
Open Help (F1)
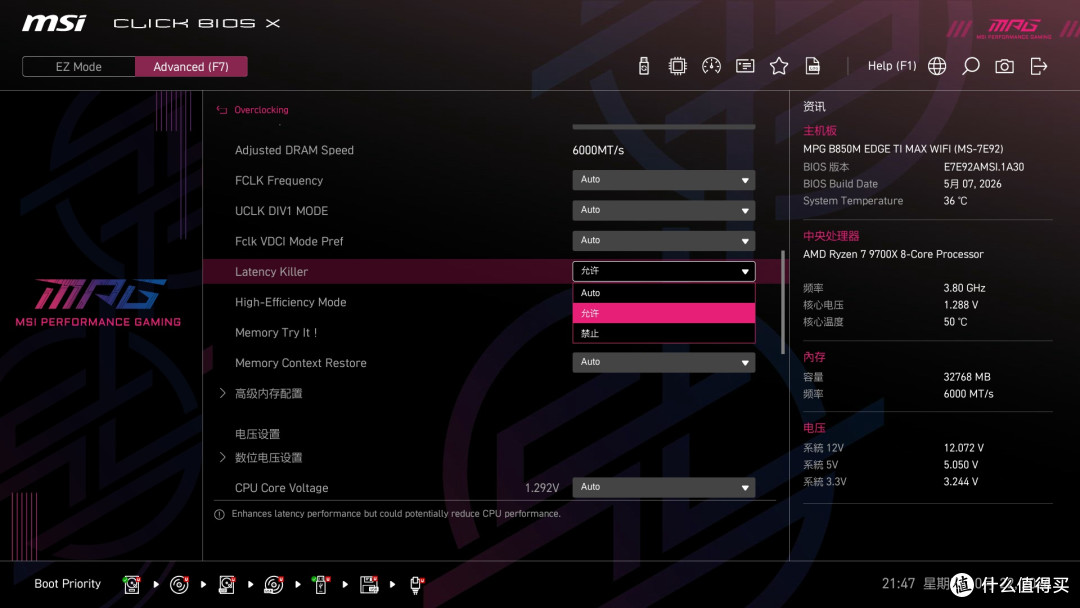pyautogui.click(x=892, y=66)
